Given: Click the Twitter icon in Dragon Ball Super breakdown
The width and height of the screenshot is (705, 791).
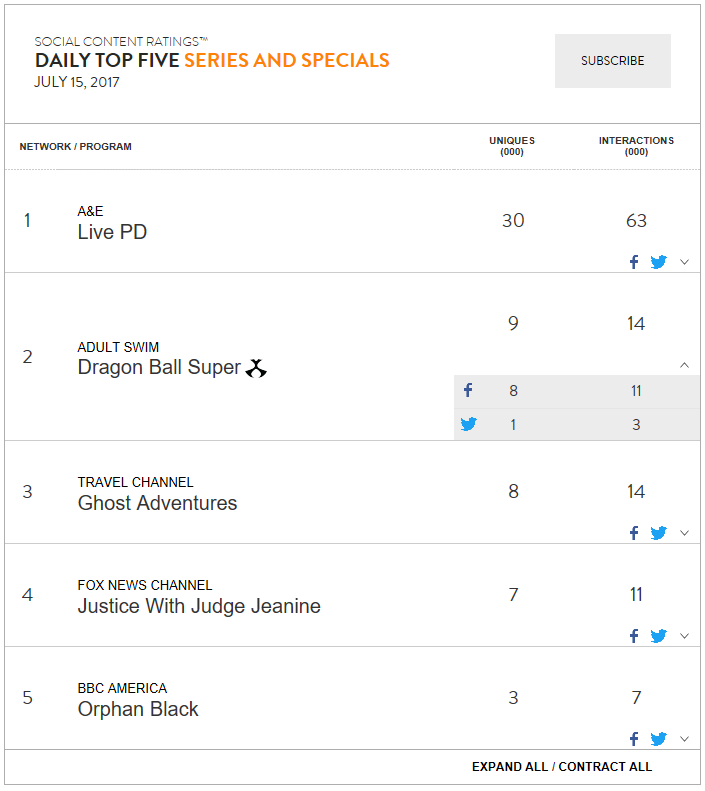Looking at the screenshot, I should pos(468,424).
